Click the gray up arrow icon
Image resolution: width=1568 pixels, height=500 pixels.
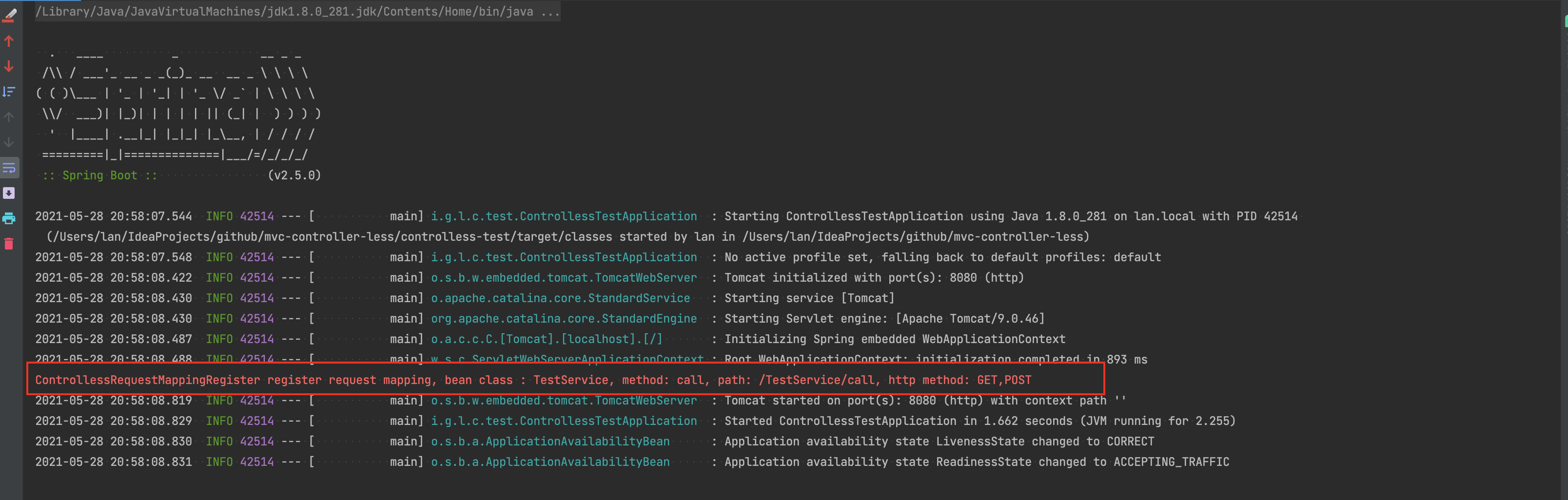pos(9,117)
